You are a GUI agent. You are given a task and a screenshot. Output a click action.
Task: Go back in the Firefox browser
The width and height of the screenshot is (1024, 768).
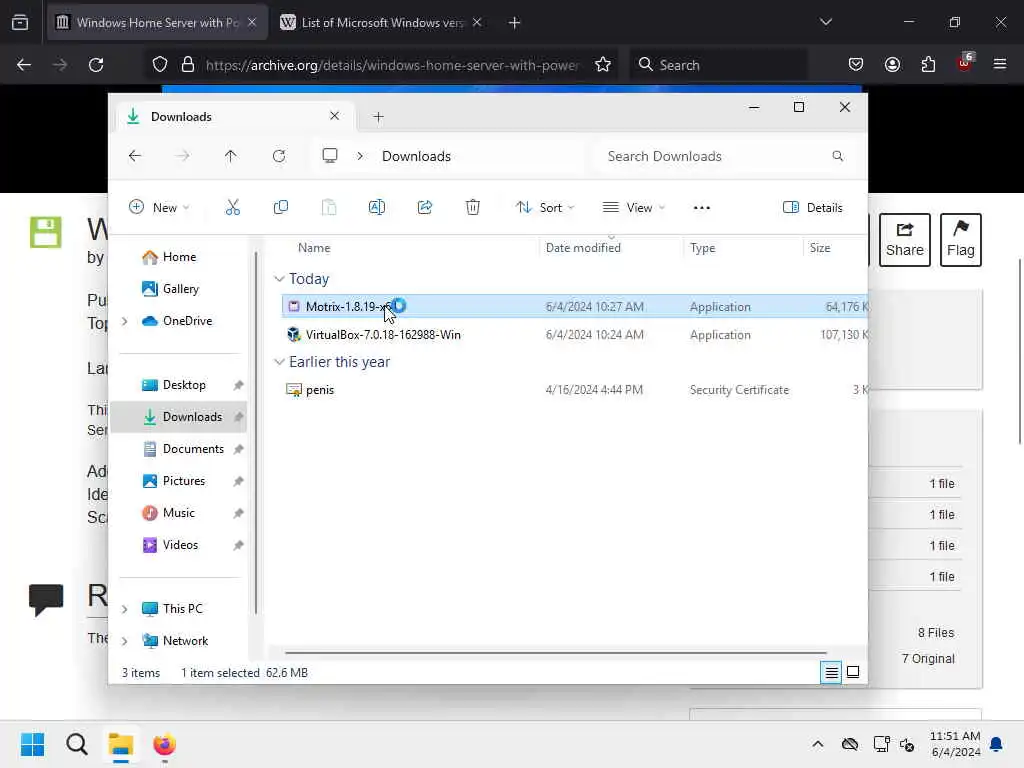(x=24, y=65)
